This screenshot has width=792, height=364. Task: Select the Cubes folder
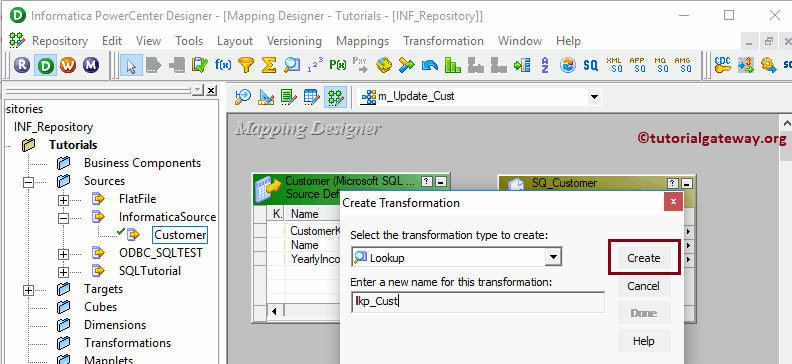click(101, 307)
